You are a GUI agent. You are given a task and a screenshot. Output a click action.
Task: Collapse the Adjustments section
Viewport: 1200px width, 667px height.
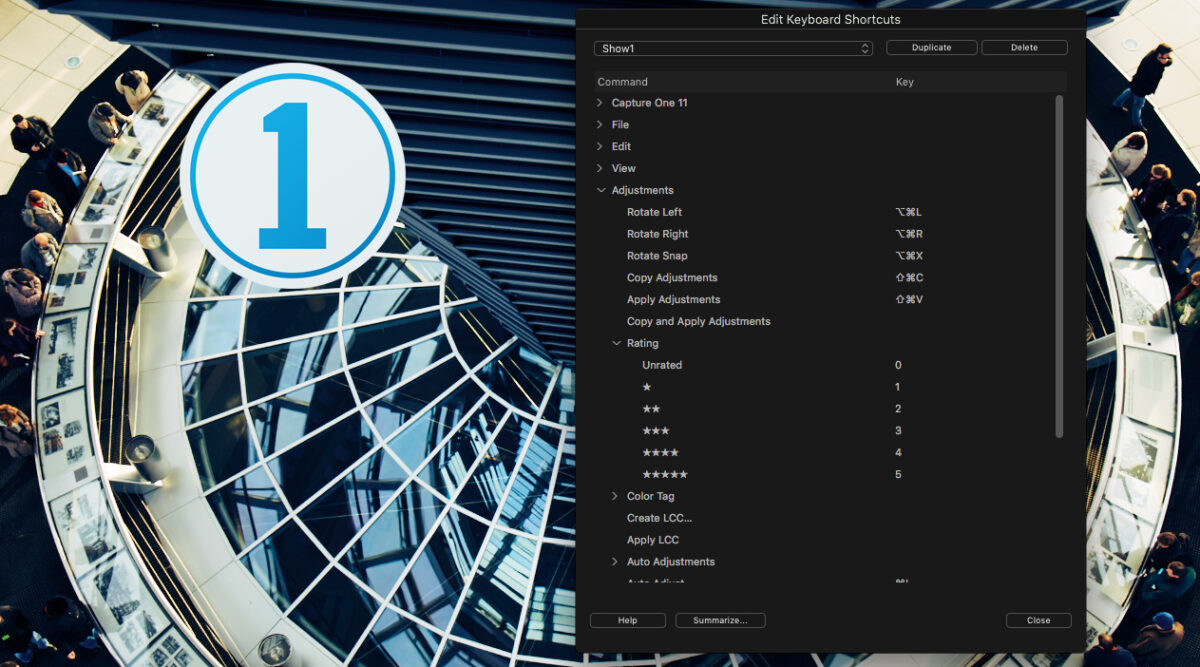599,190
